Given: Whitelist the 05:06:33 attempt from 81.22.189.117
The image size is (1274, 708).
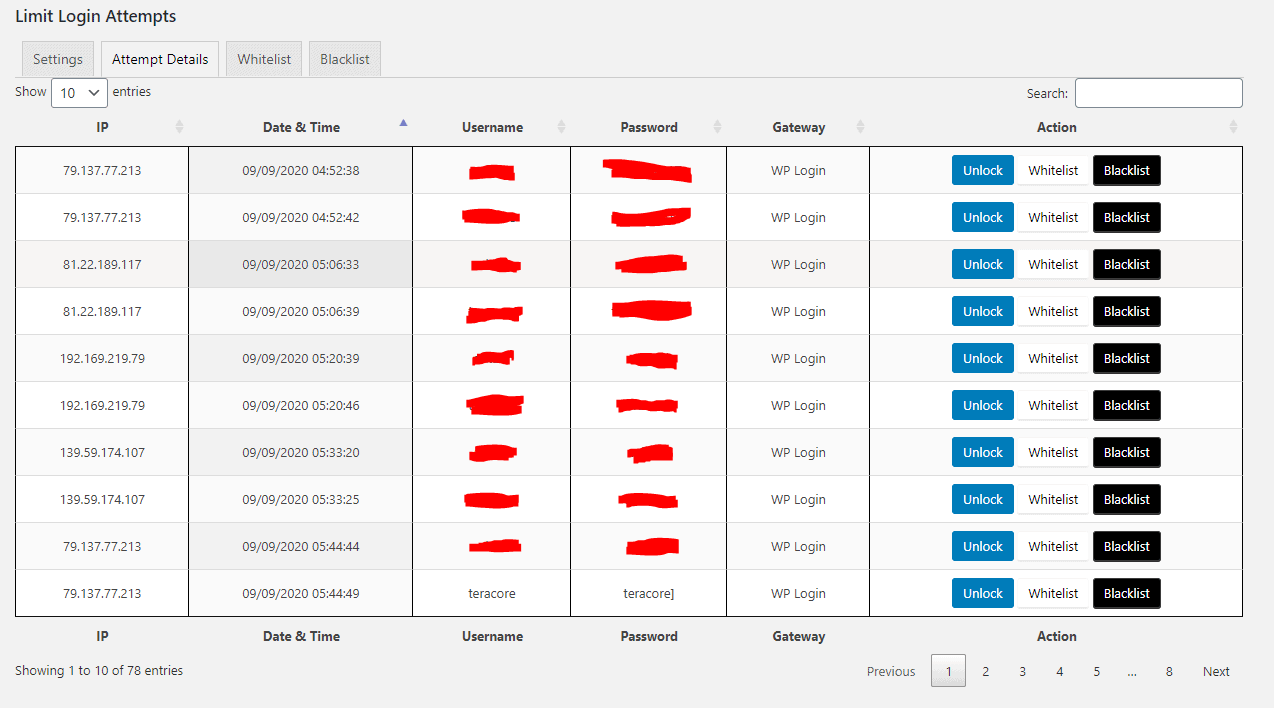Looking at the screenshot, I should pos(1053,264).
